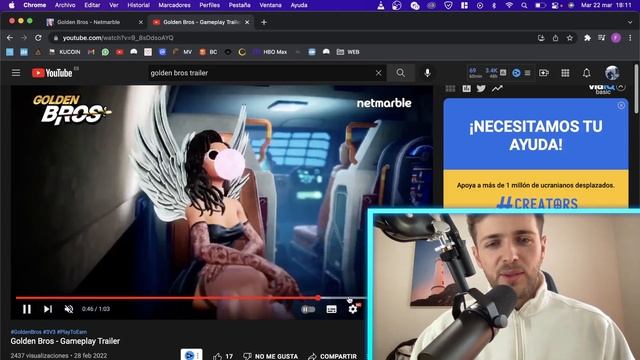Open Perfiles menu
This screenshot has width=640, height=360.
click(x=209, y=5)
